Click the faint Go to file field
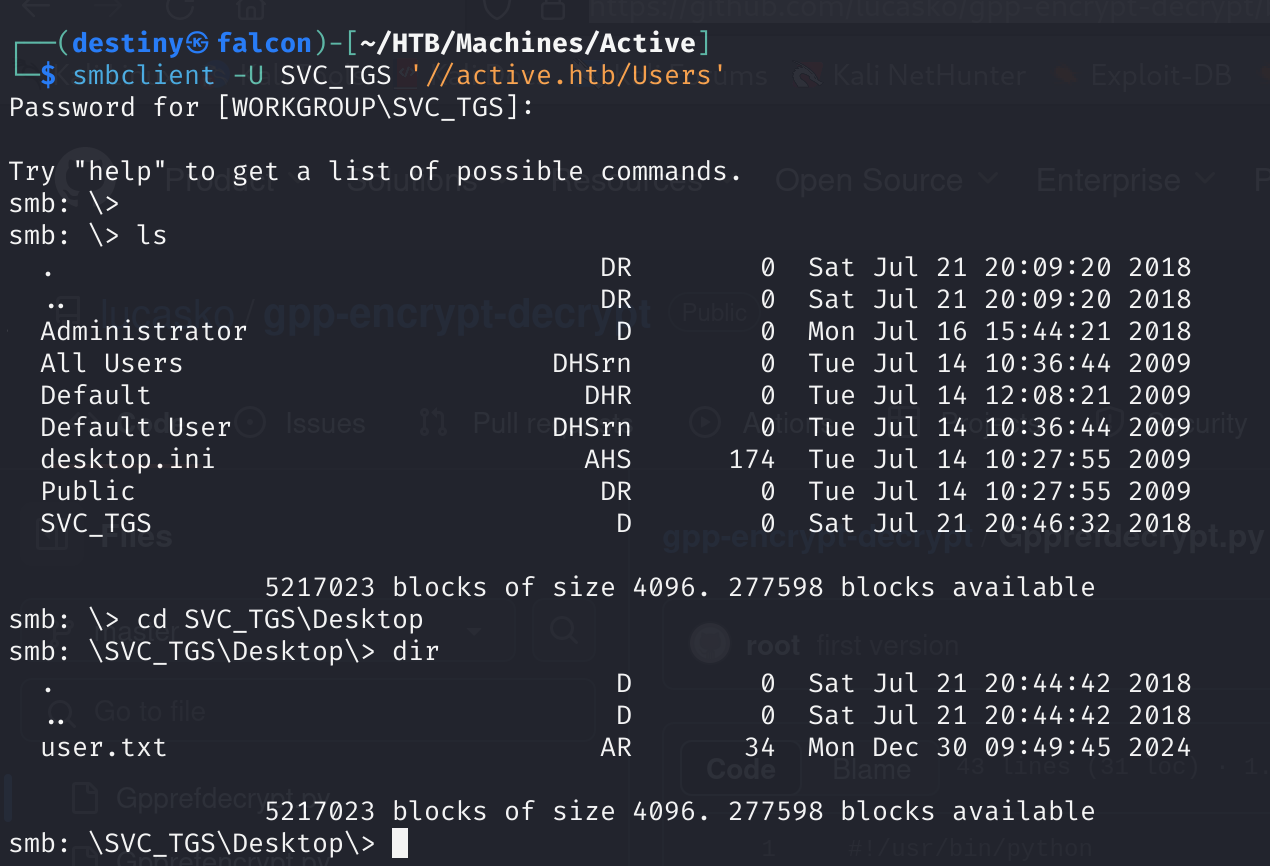The width and height of the screenshot is (1270, 866). (300, 712)
